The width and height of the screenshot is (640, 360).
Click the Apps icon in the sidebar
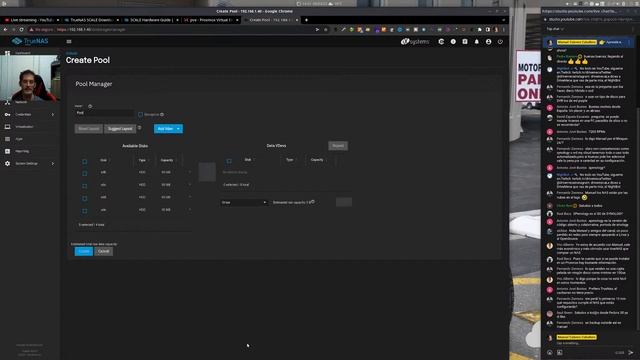click(7, 139)
